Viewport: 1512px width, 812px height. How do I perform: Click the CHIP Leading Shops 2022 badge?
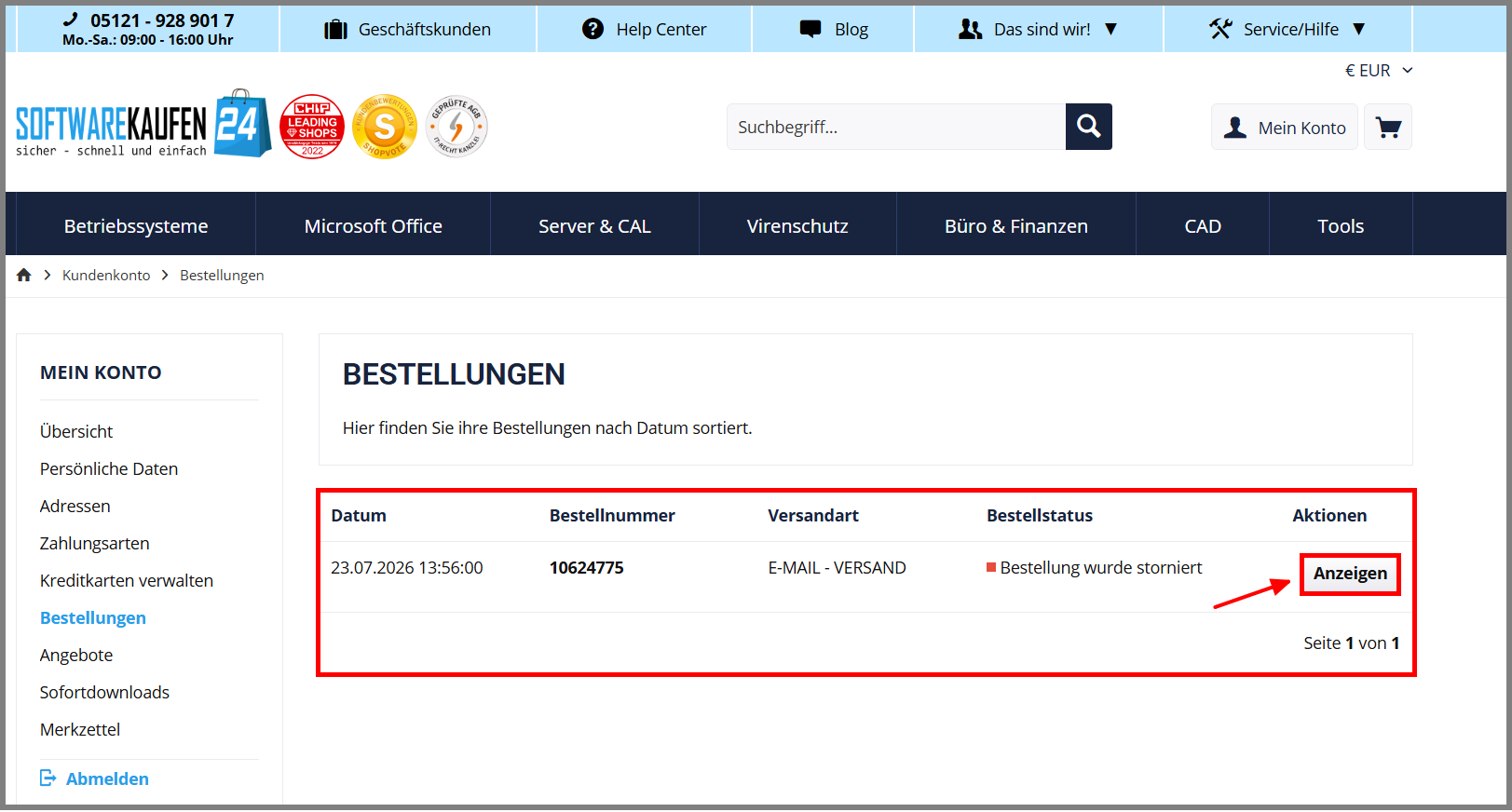tap(312, 127)
